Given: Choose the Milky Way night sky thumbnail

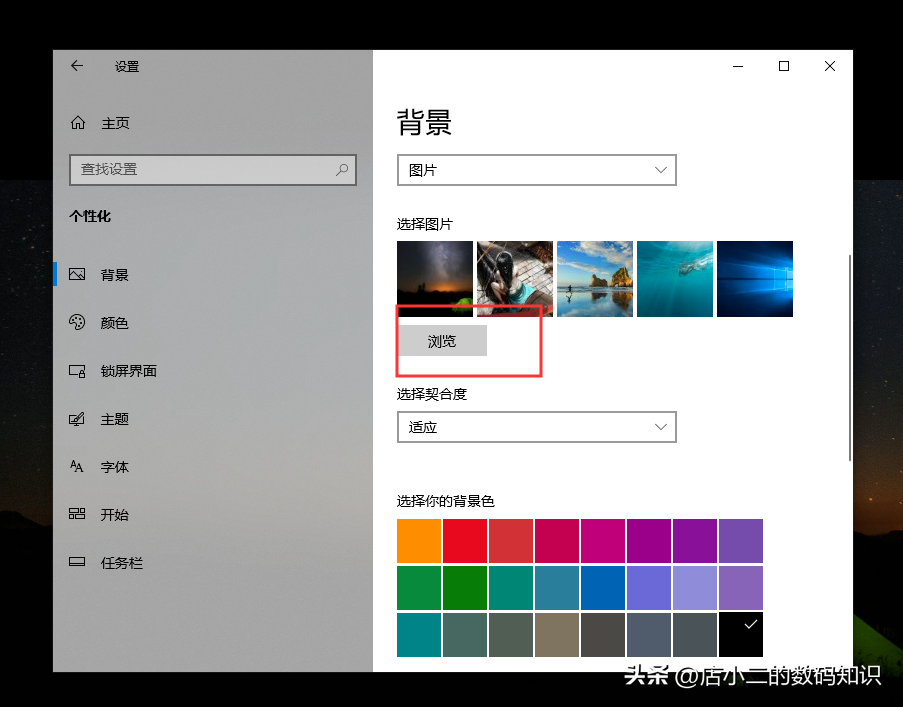Looking at the screenshot, I should (435, 279).
